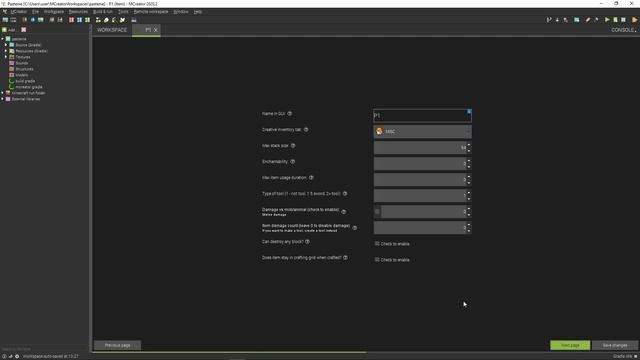Screen dimensions: 640x360
Task: Open help for Can destroy any block
Action: tap(307, 242)
